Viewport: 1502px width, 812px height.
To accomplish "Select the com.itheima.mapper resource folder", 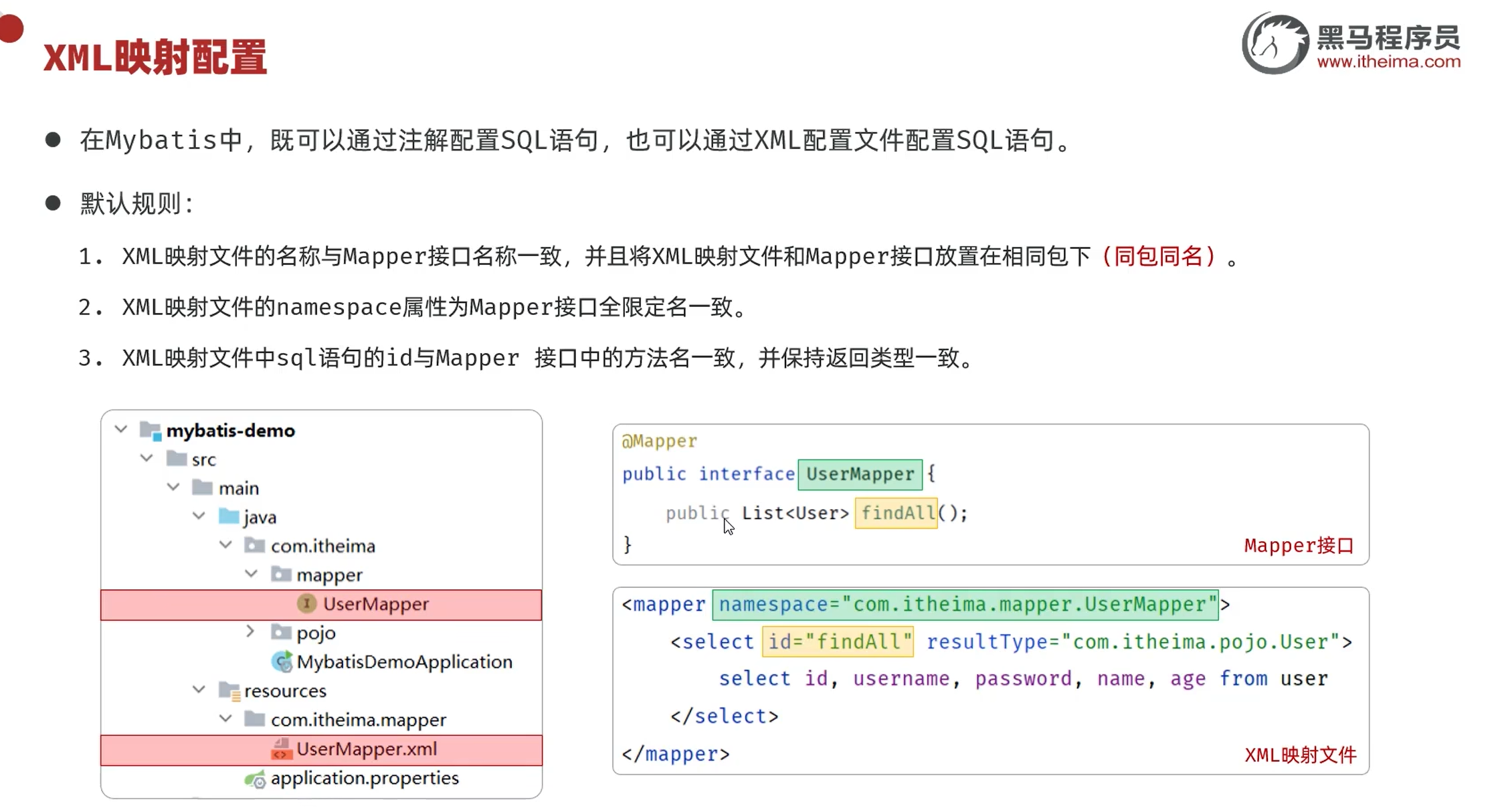I will point(358,720).
